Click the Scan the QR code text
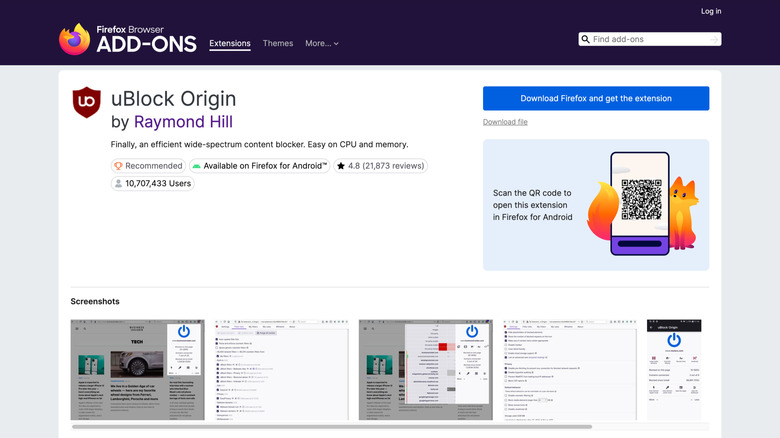 coord(532,205)
